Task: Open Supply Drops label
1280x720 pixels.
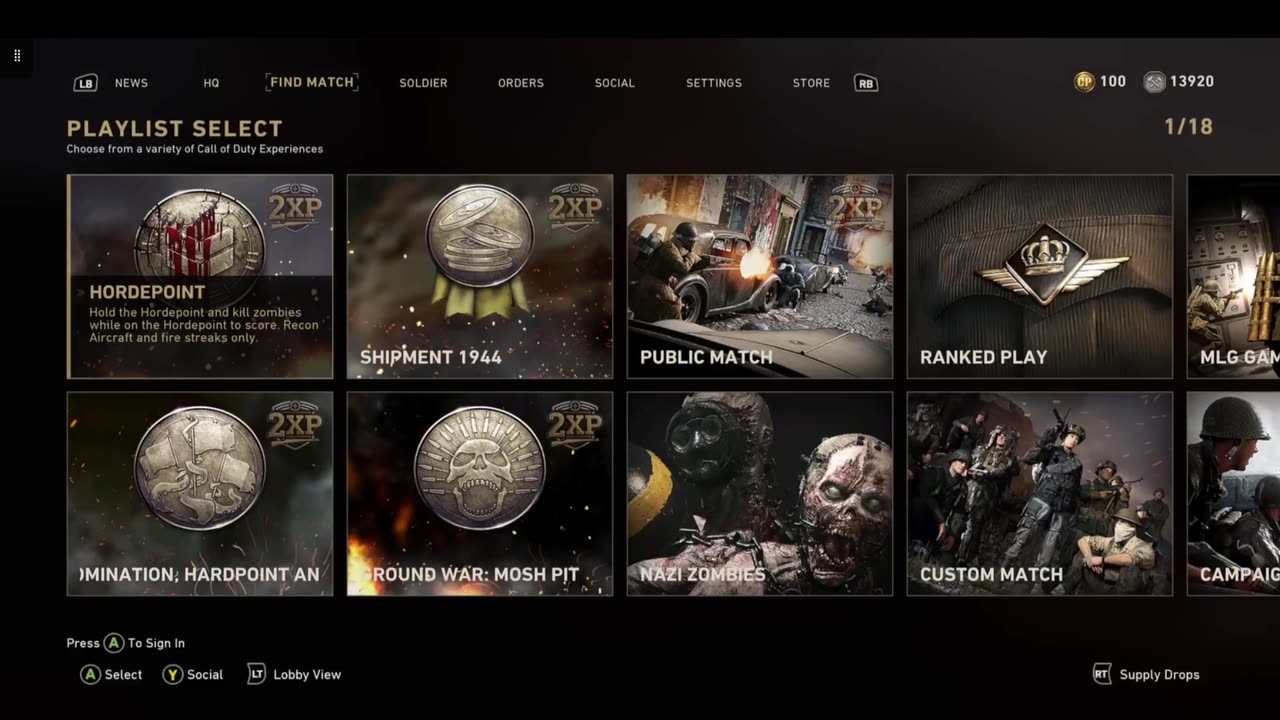Action: tap(1159, 675)
